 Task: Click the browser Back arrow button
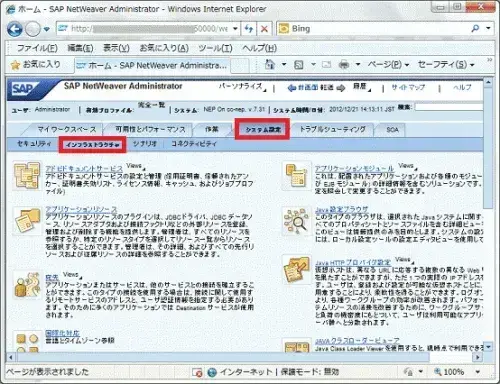(x=15, y=29)
